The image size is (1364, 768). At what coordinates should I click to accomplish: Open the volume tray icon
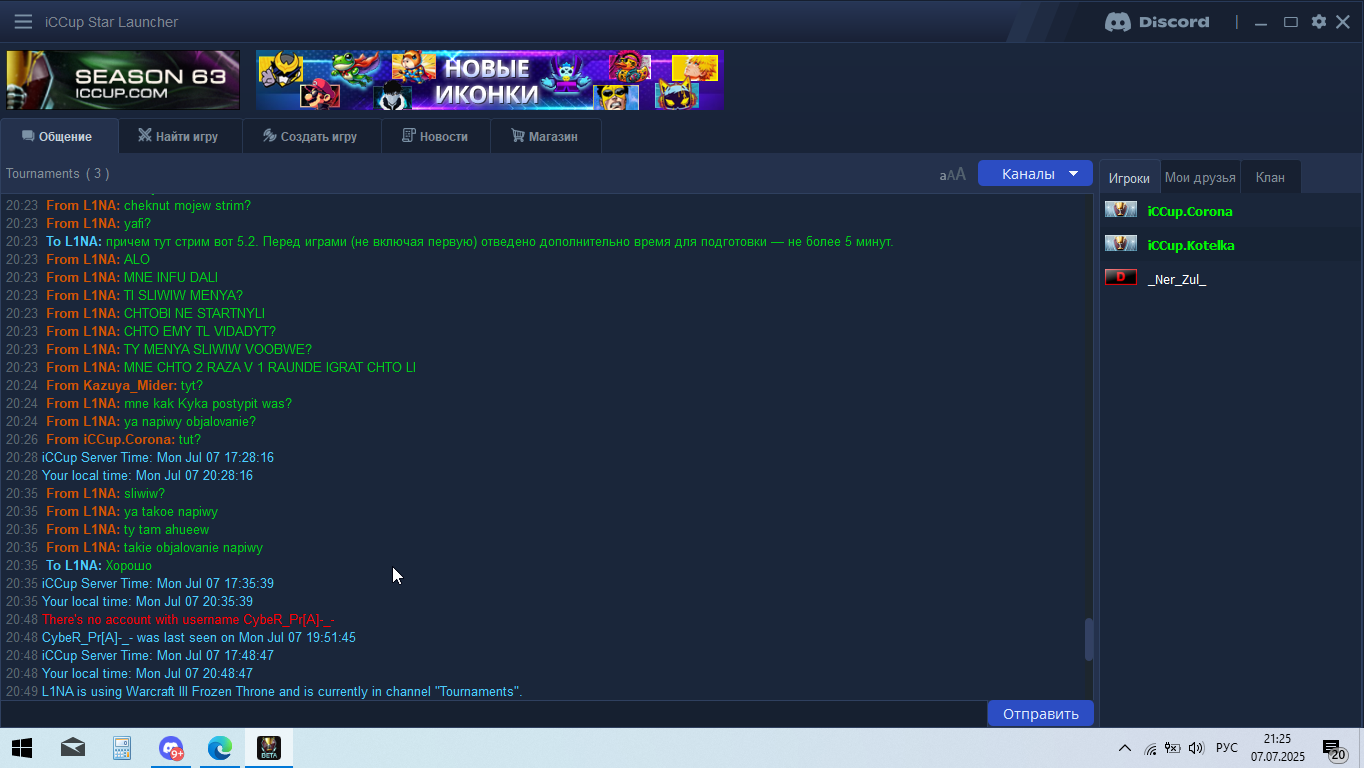[1196, 748]
